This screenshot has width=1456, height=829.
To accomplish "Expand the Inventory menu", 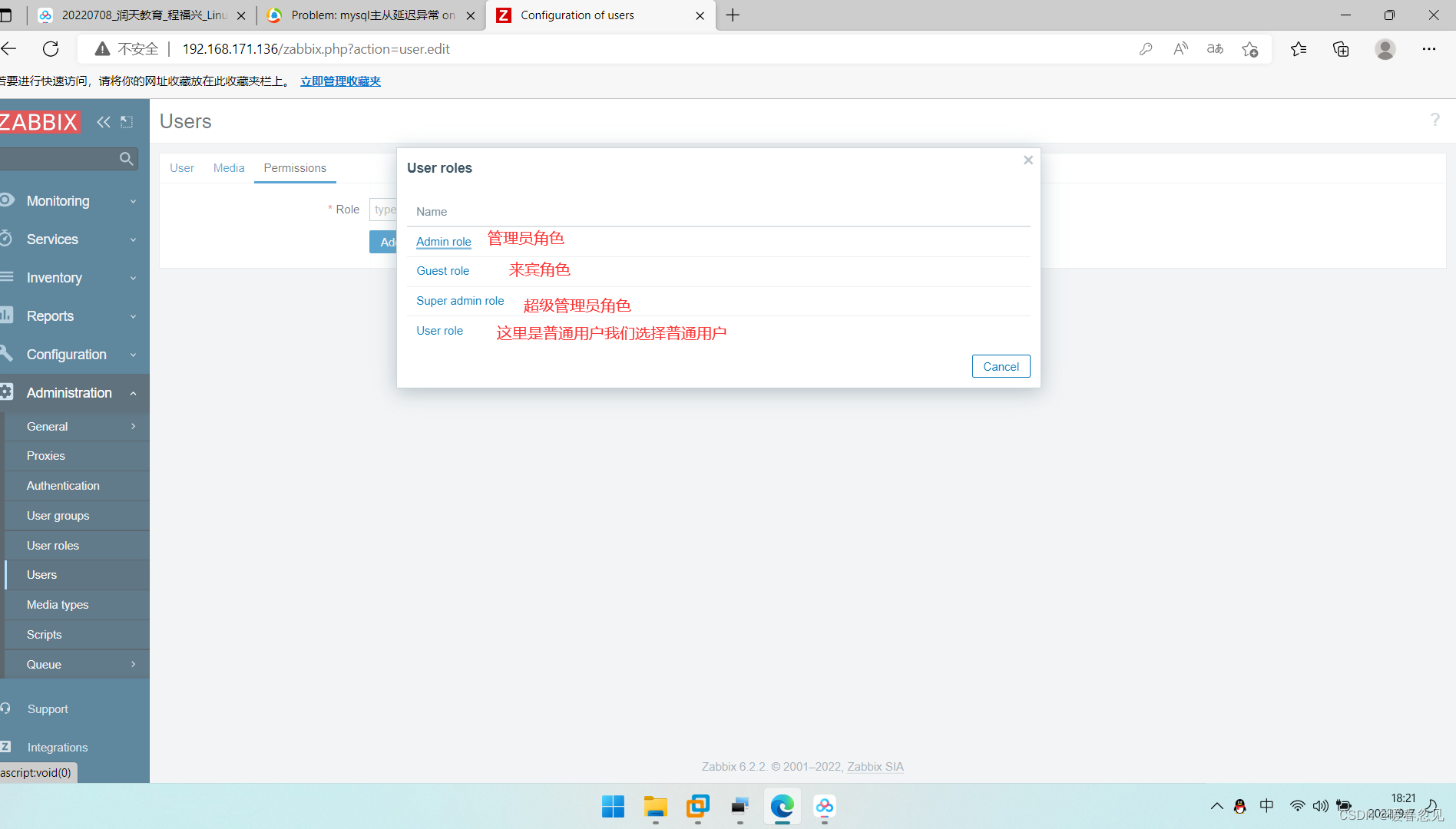I will 74,278.
